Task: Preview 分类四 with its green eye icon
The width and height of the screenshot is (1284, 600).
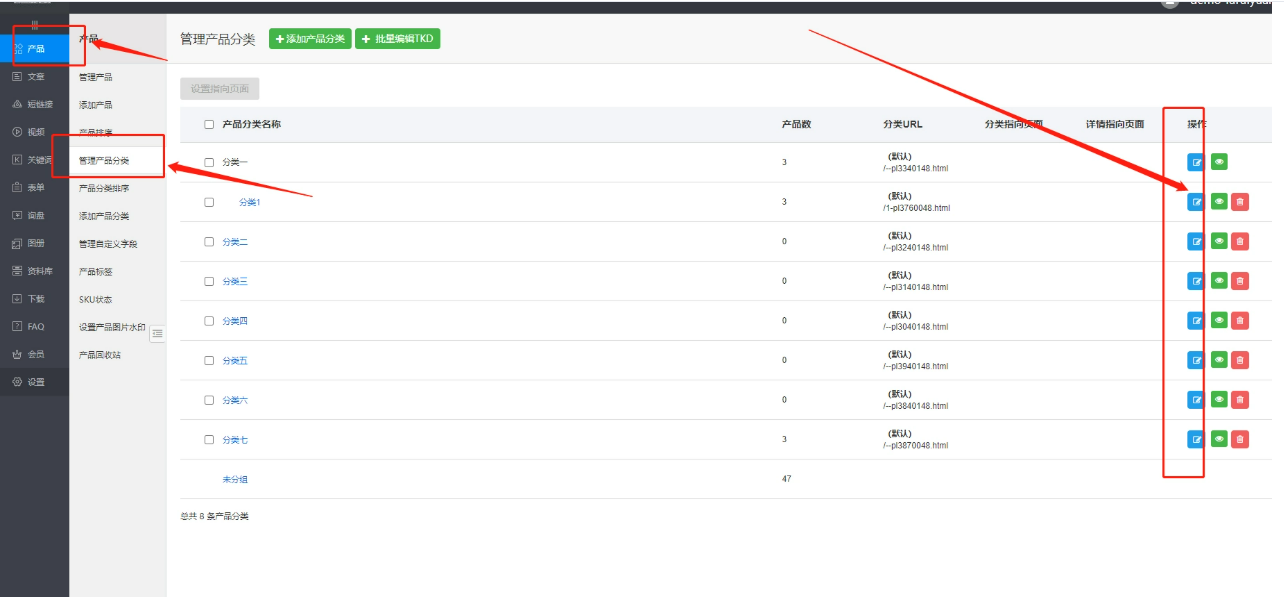Action: coord(1219,320)
